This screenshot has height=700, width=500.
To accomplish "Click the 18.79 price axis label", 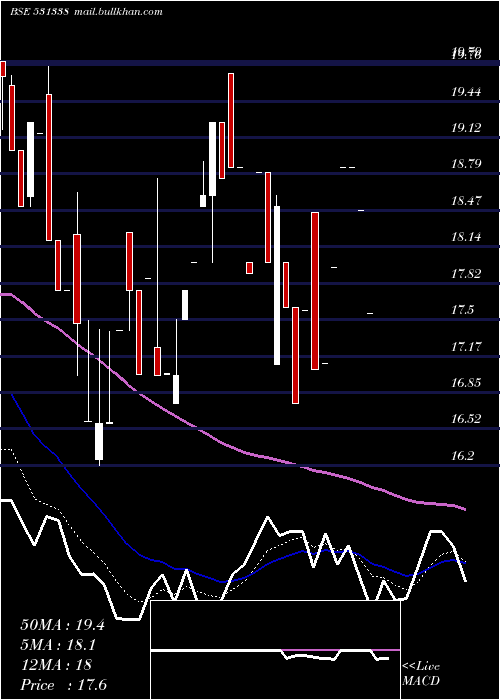I will point(466,164).
